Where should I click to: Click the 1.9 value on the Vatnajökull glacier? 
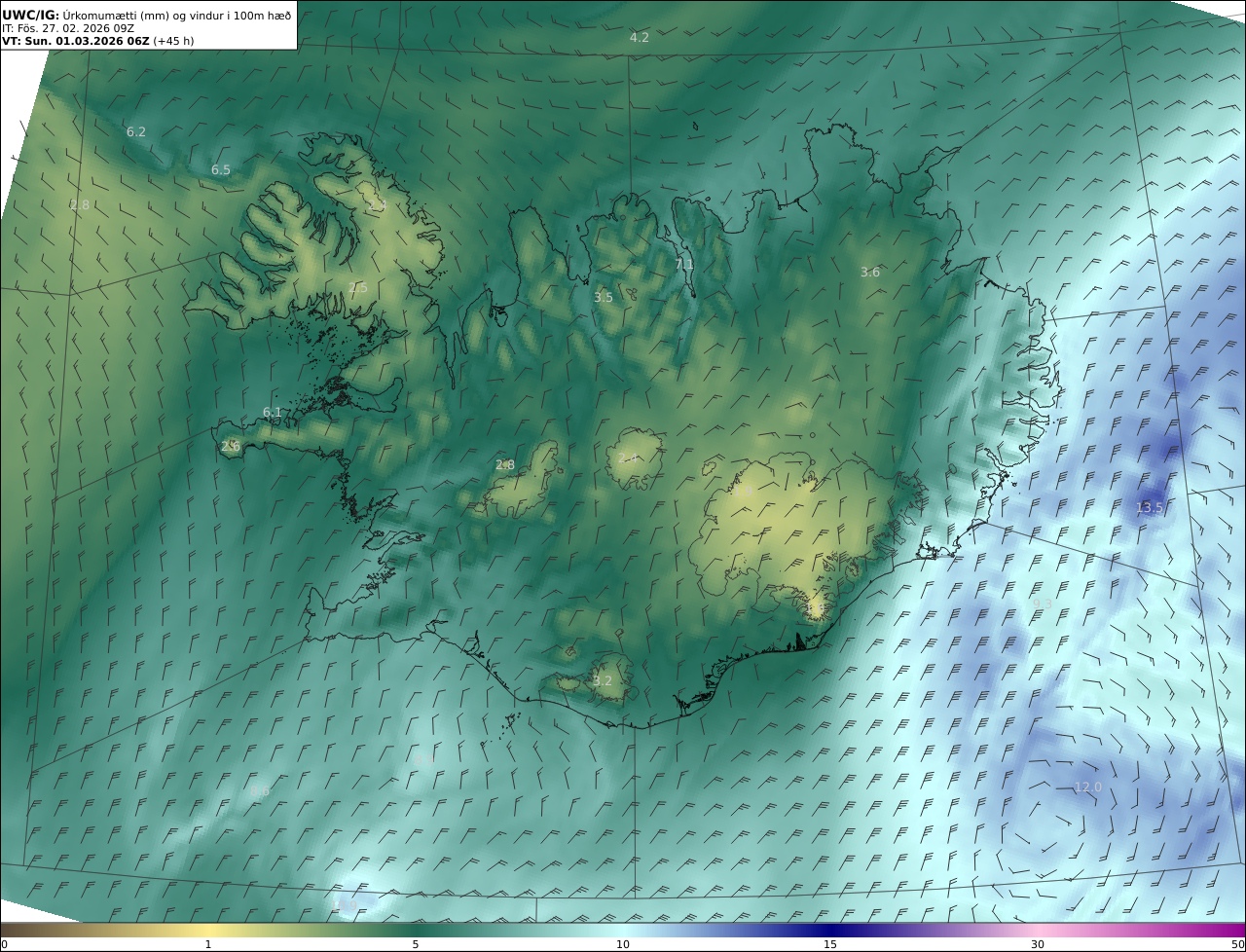click(743, 493)
